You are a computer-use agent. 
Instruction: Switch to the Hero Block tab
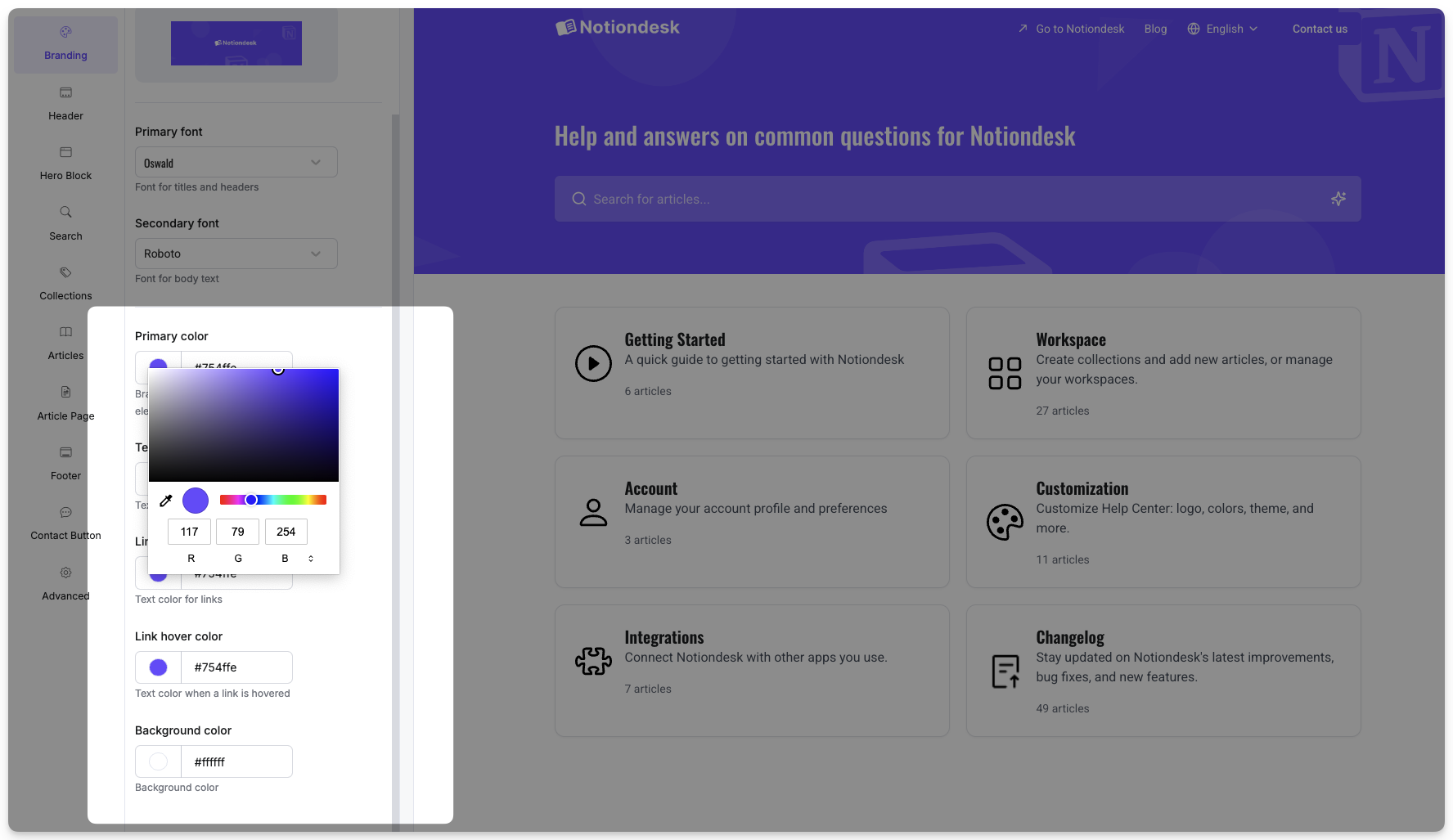pyautogui.click(x=65, y=162)
